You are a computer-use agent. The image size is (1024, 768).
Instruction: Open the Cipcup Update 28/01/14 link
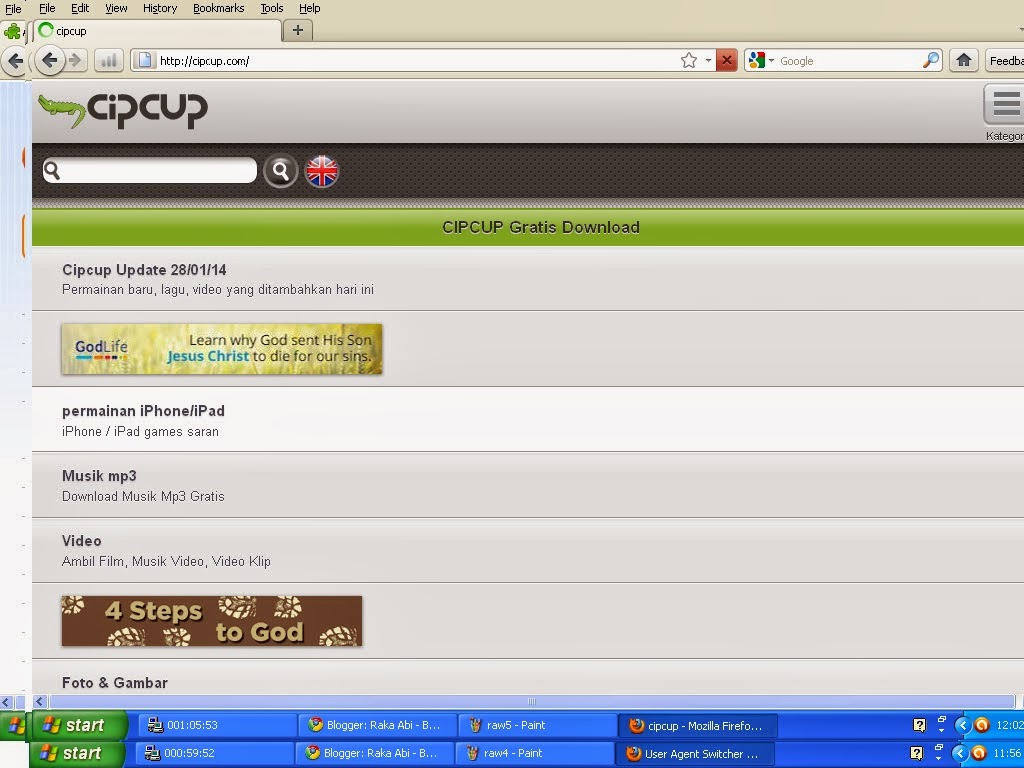144,270
